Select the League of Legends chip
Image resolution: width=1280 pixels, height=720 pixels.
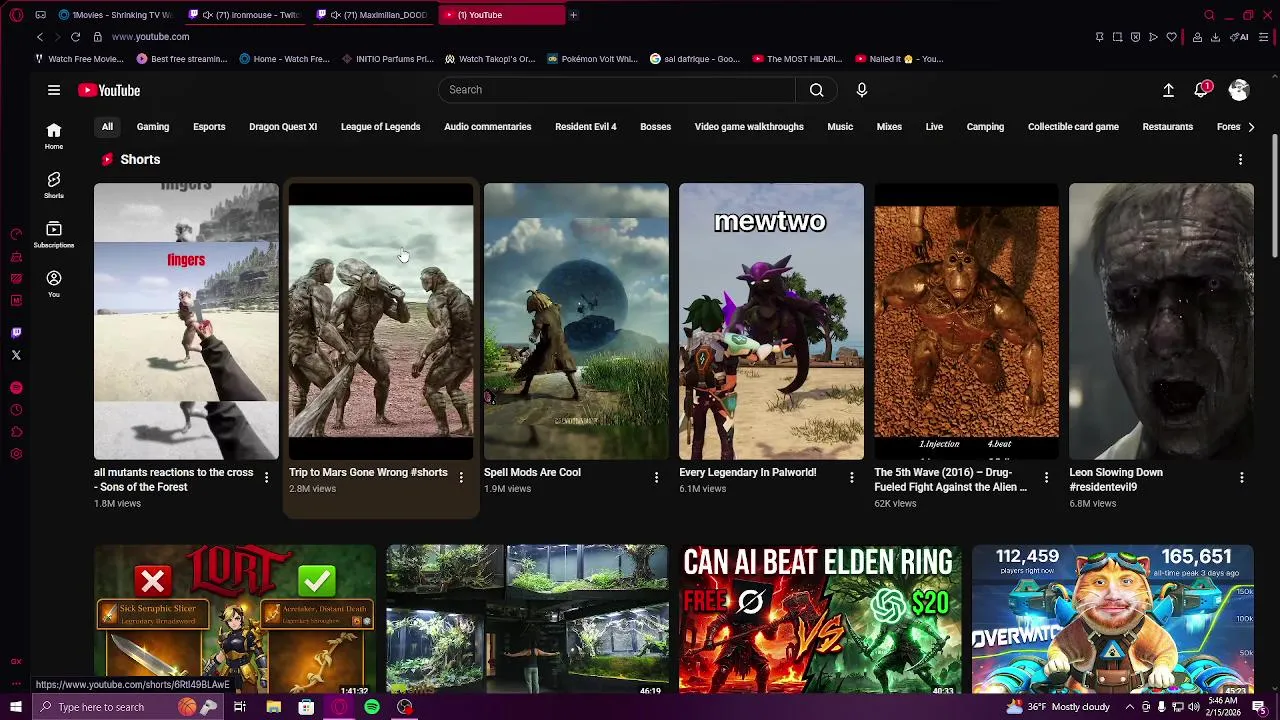click(380, 127)
